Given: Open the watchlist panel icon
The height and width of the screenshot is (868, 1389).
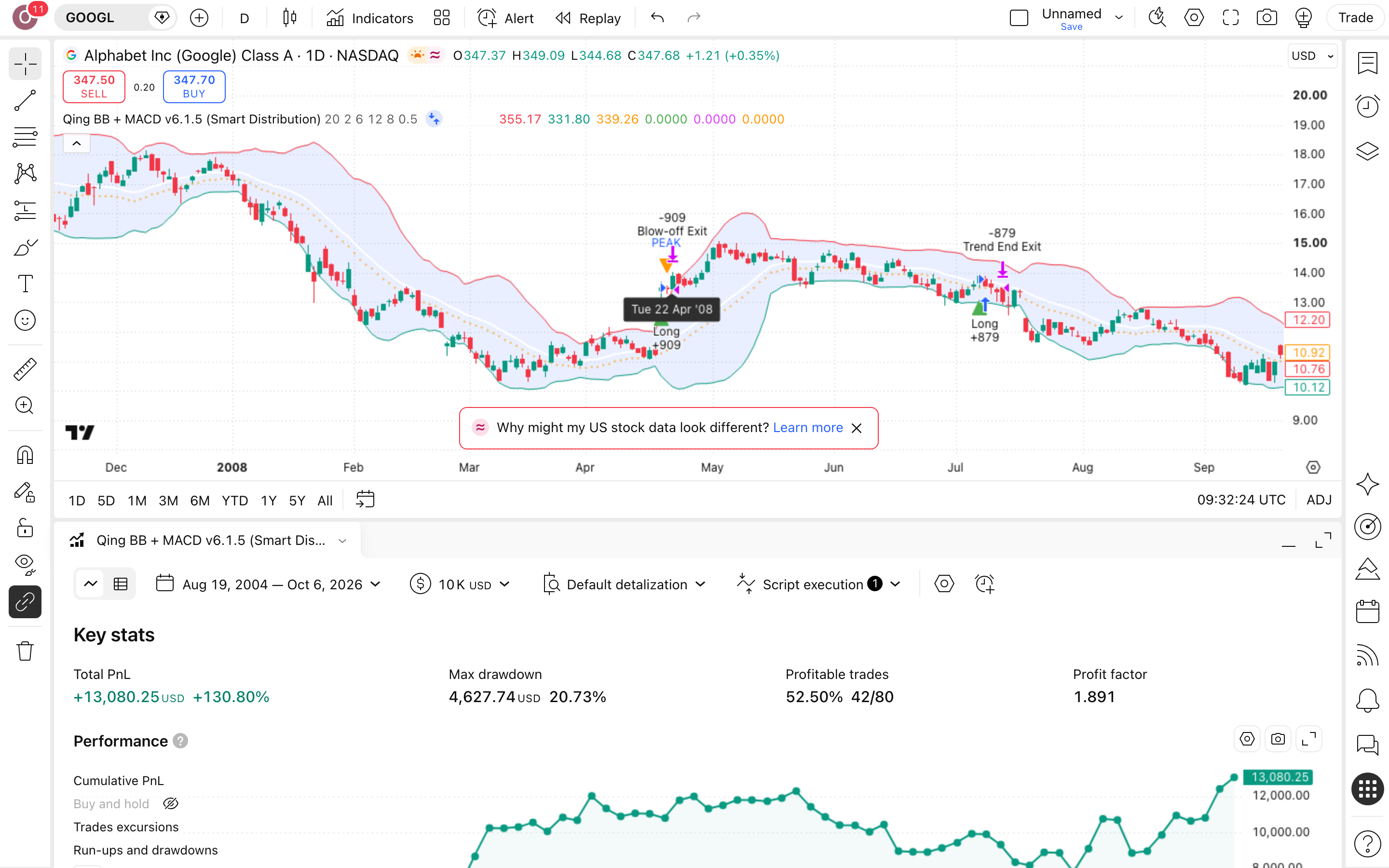Looking at the screenshot, I should pos(1367,63).
